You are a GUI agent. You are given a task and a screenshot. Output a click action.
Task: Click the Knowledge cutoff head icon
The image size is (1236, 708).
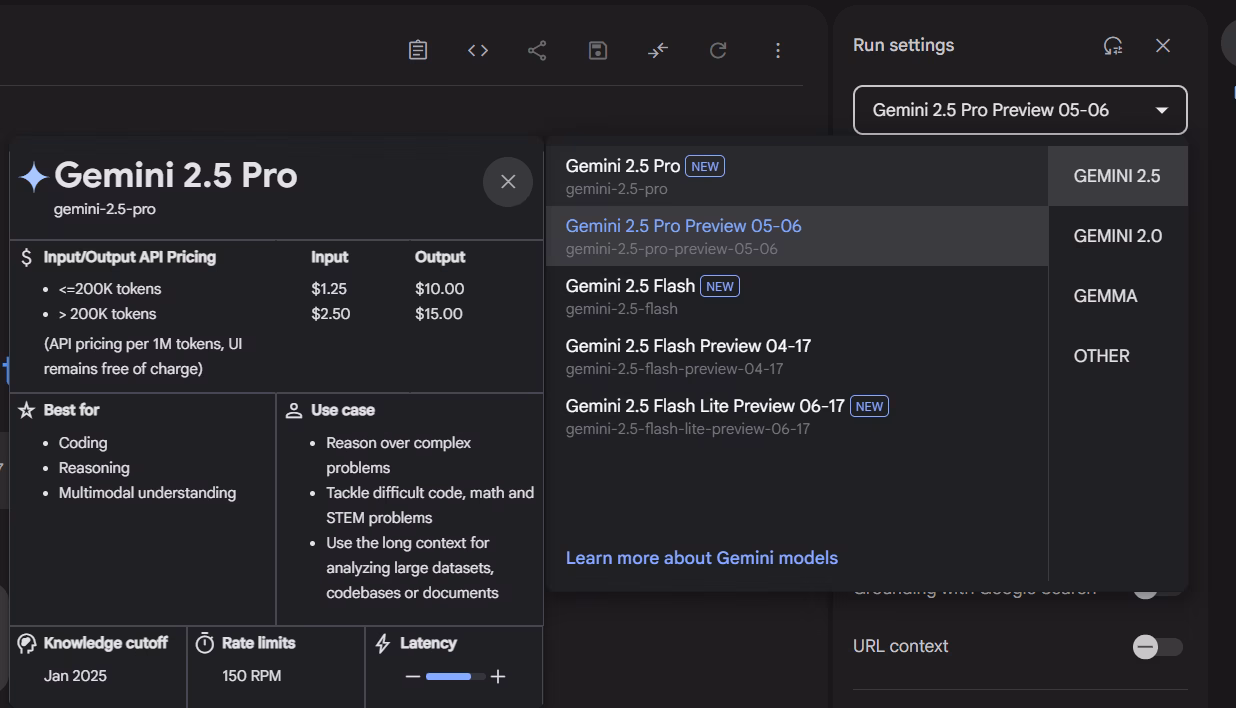27,643
